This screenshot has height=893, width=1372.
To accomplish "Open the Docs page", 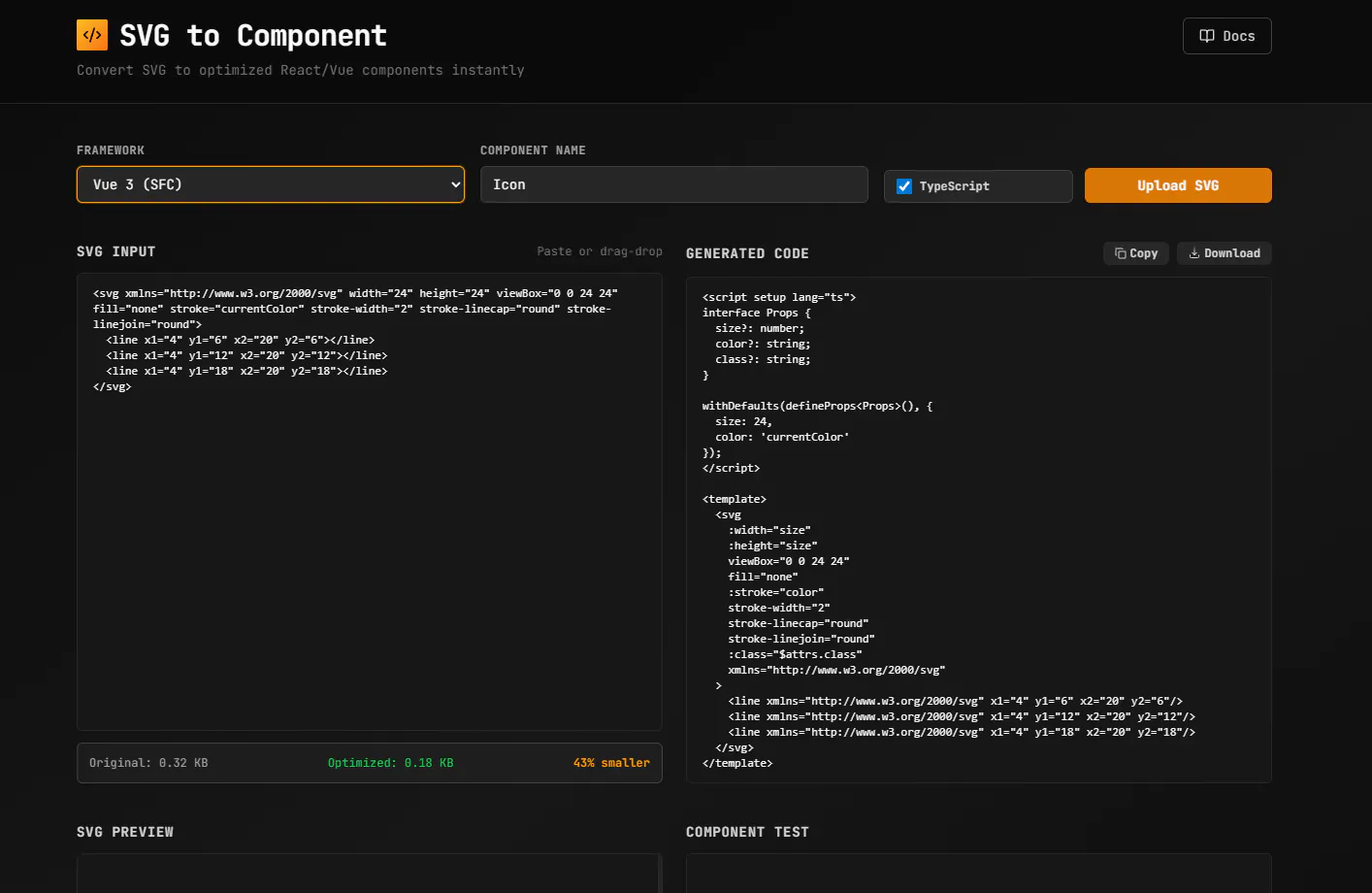I will click(1227, 36).
